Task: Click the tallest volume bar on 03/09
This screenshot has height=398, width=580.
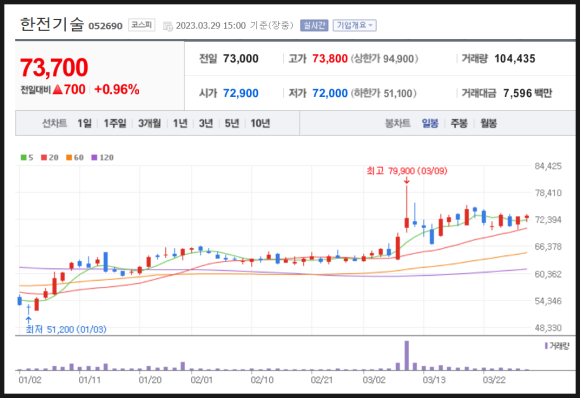Action: coord(407,355)
